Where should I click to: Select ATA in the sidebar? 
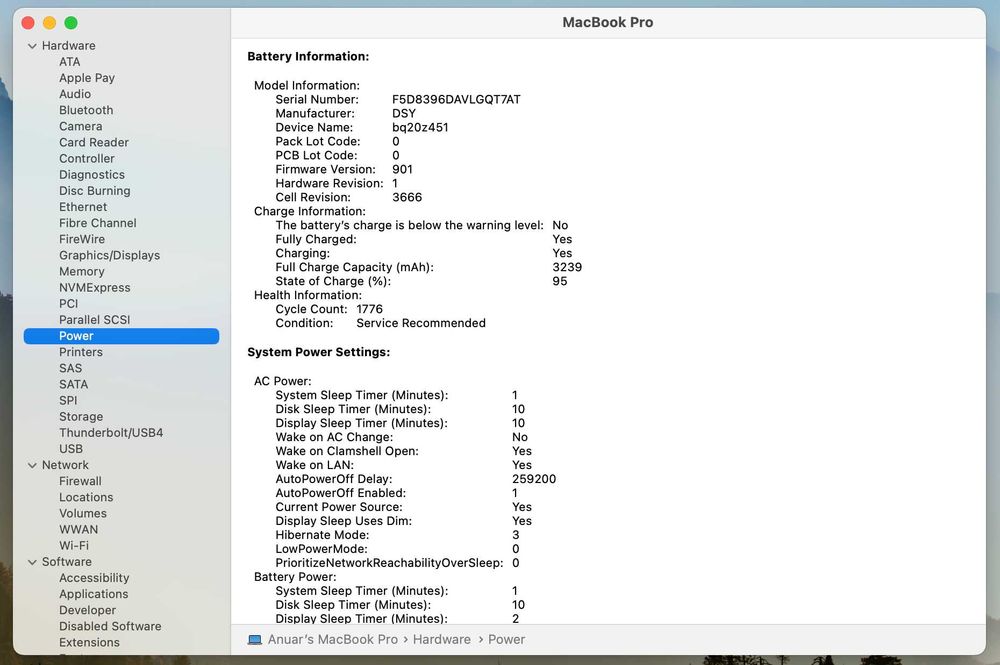(70, 62)
